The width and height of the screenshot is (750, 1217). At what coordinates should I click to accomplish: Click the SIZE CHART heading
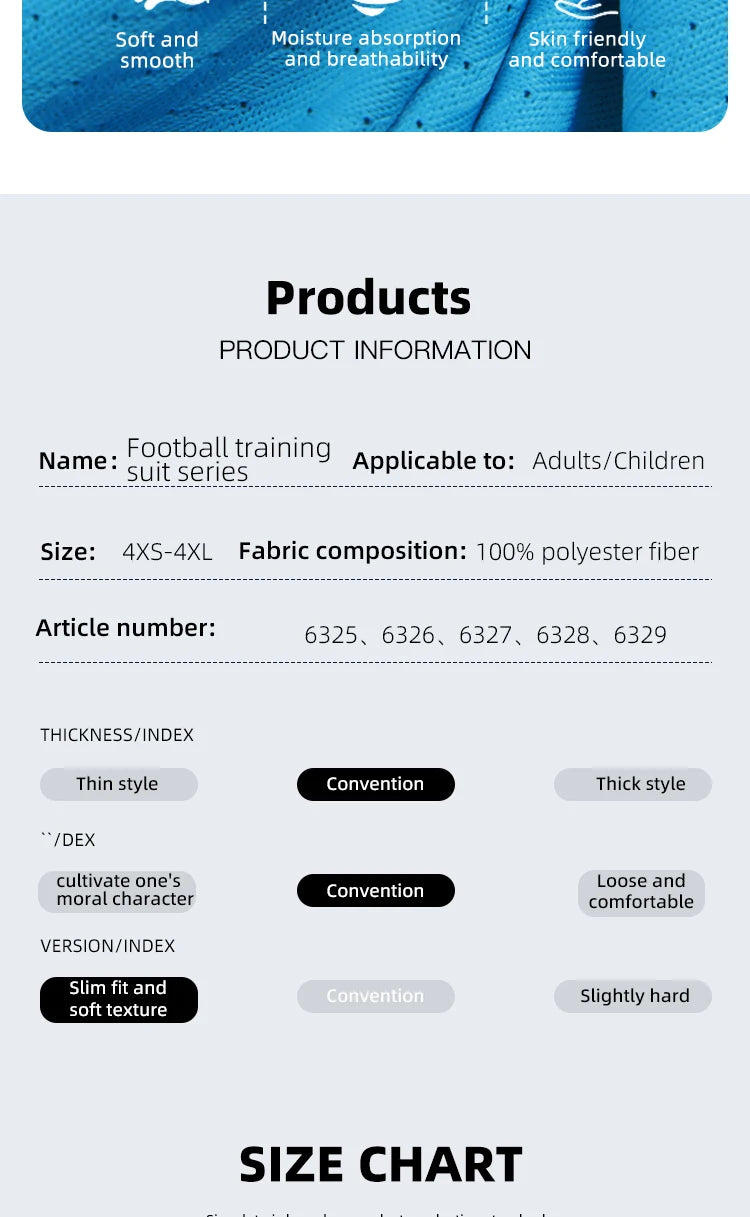pos(380,1164)
